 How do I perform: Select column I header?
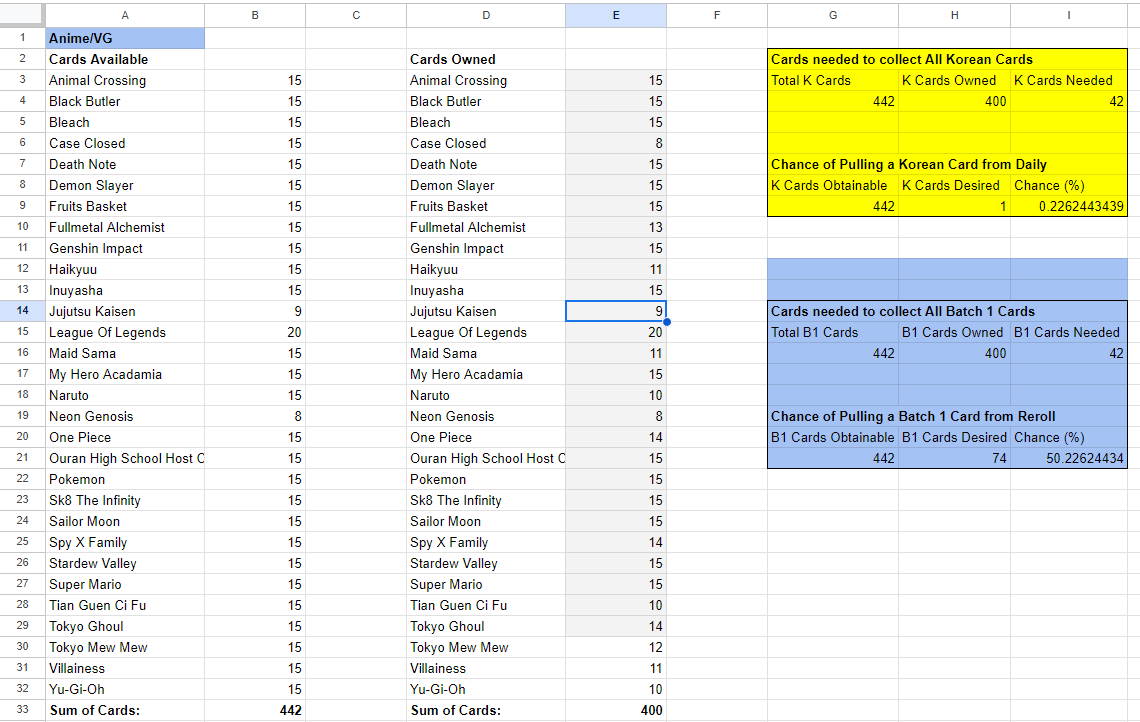coord(1068,15)
